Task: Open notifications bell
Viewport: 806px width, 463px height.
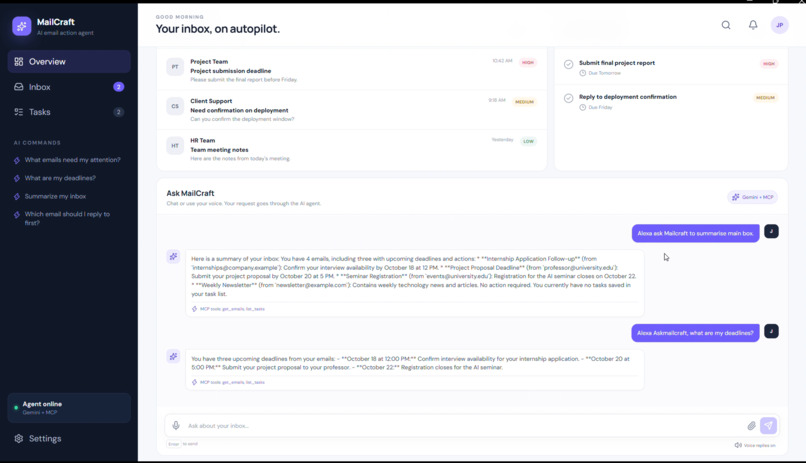Action: (x=753, y=25)
